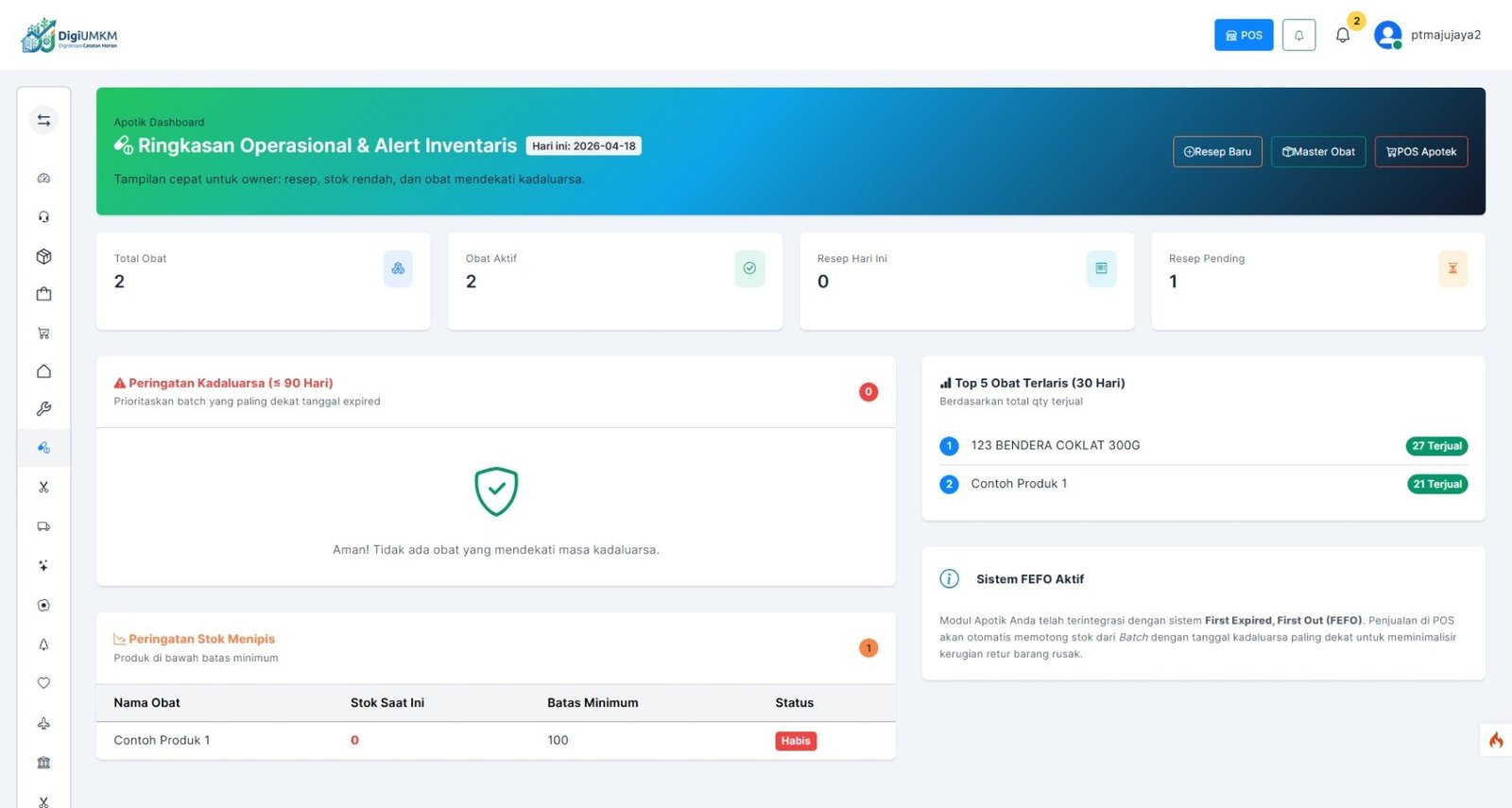
Task: Click the sparkle stars sidebar icon
Action: click(x=43, y=565)
